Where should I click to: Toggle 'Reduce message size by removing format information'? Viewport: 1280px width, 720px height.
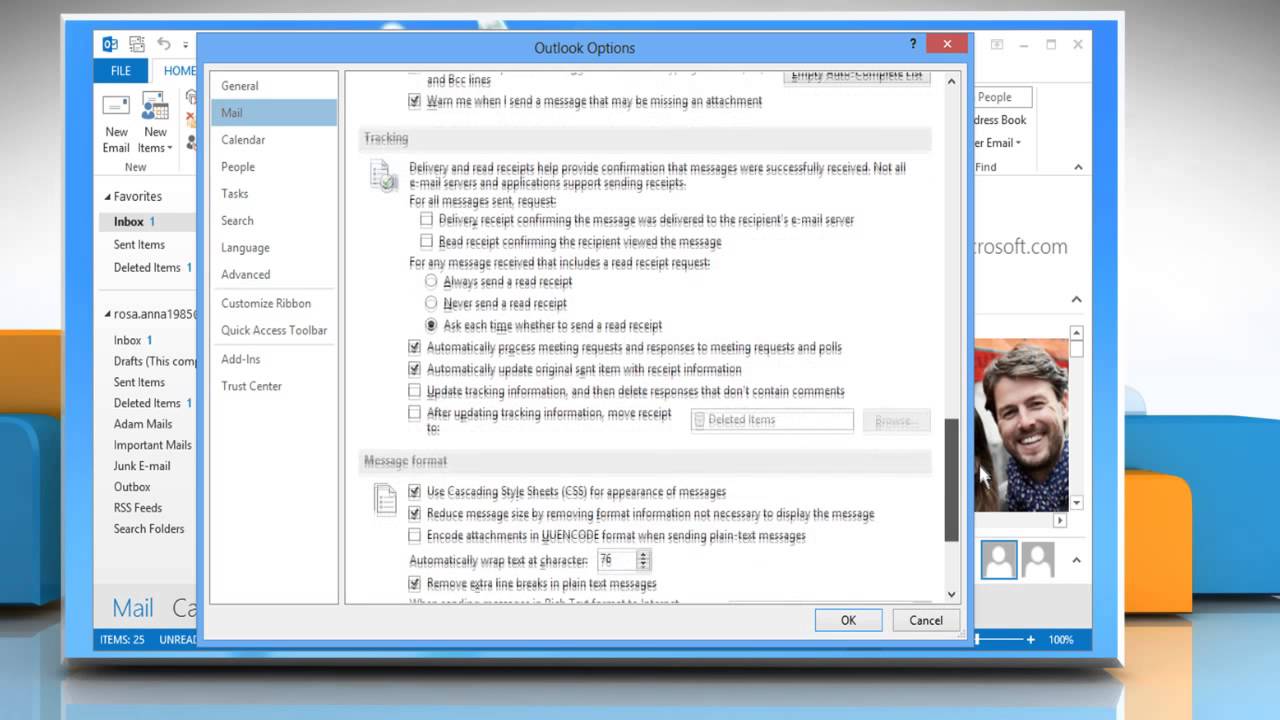[415, 514]
